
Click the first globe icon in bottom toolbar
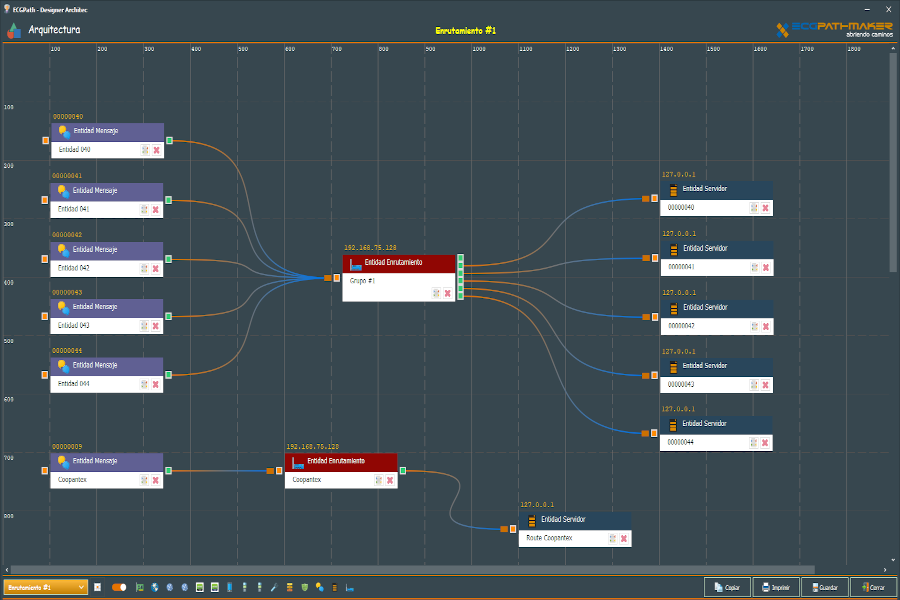pos(155,587)
